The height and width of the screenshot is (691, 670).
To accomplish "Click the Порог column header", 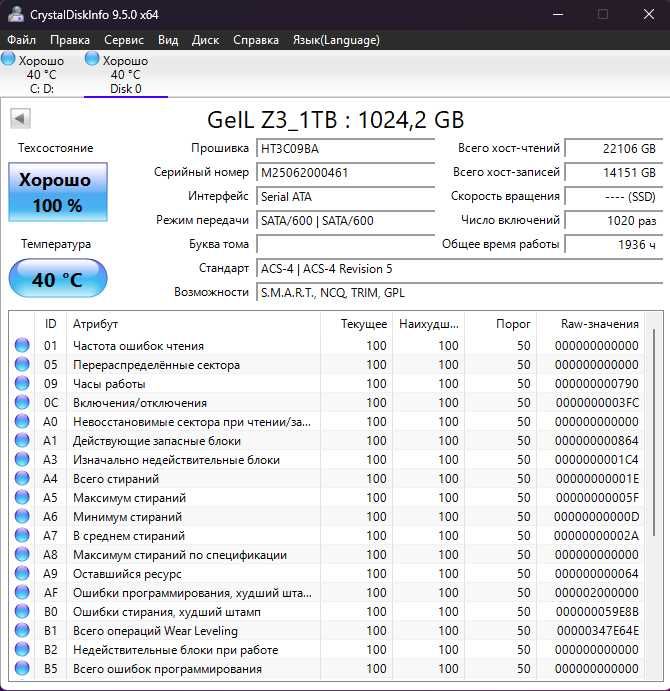I will pos(501,324).
